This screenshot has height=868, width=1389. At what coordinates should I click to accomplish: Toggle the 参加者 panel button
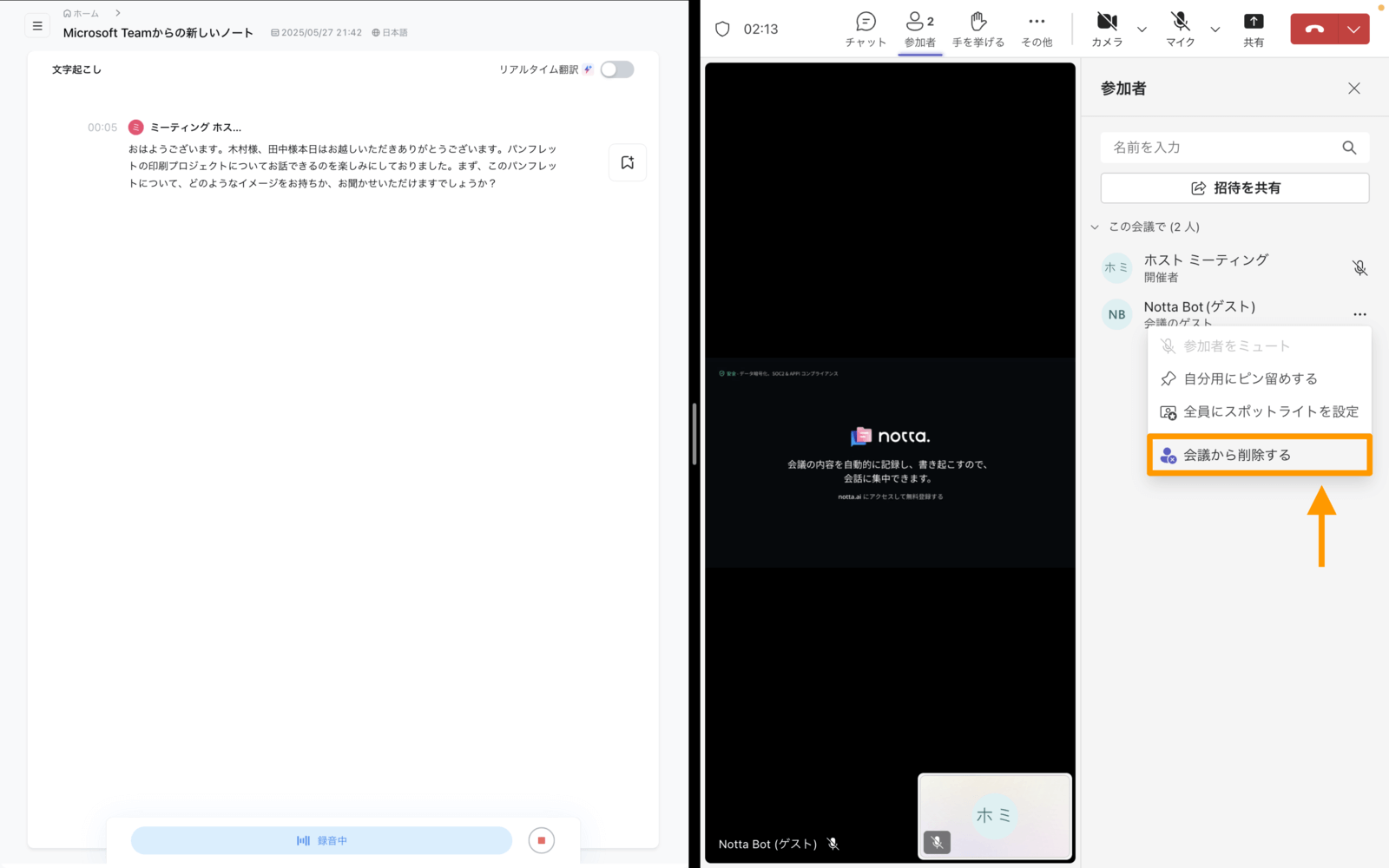click(x=920, y=29)
